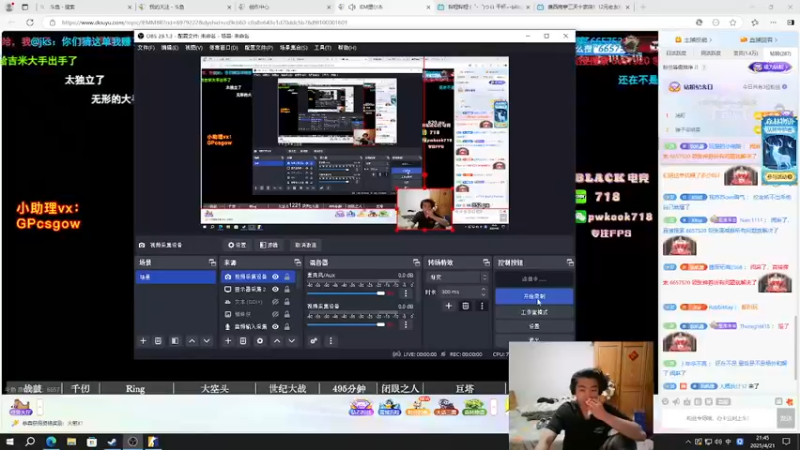Open the filters button in source toolbar
The width and height of the screenshot is (800, 450).
pos(269,245)
